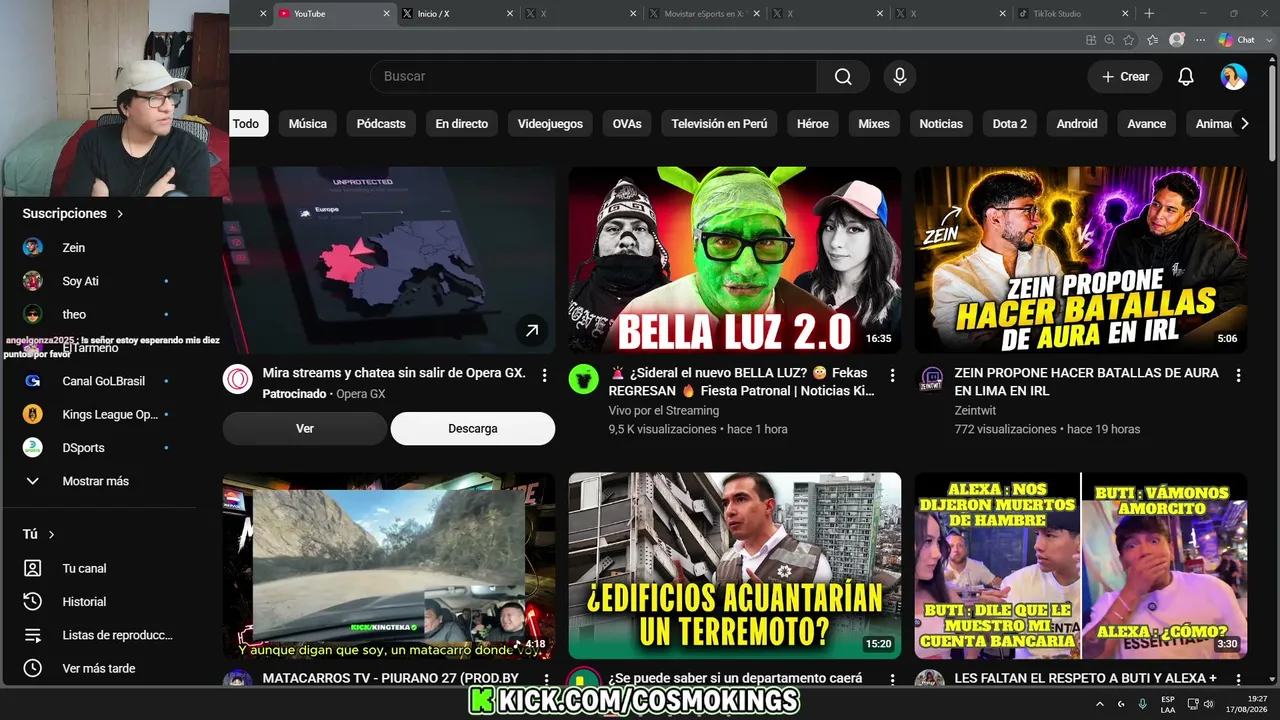Click the Descarga button
Viewport: 1280px width, 720px height.
473,429
